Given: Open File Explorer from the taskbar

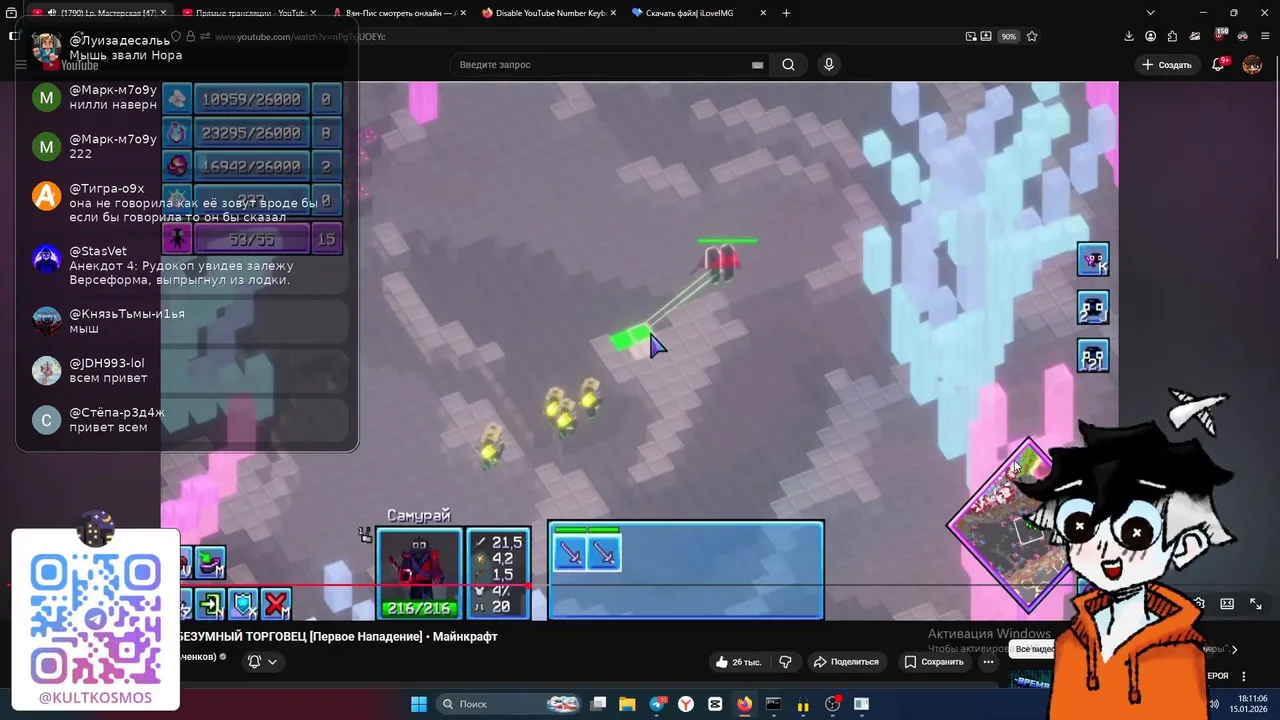Looking at the screenshot, I should pos(627,704).
